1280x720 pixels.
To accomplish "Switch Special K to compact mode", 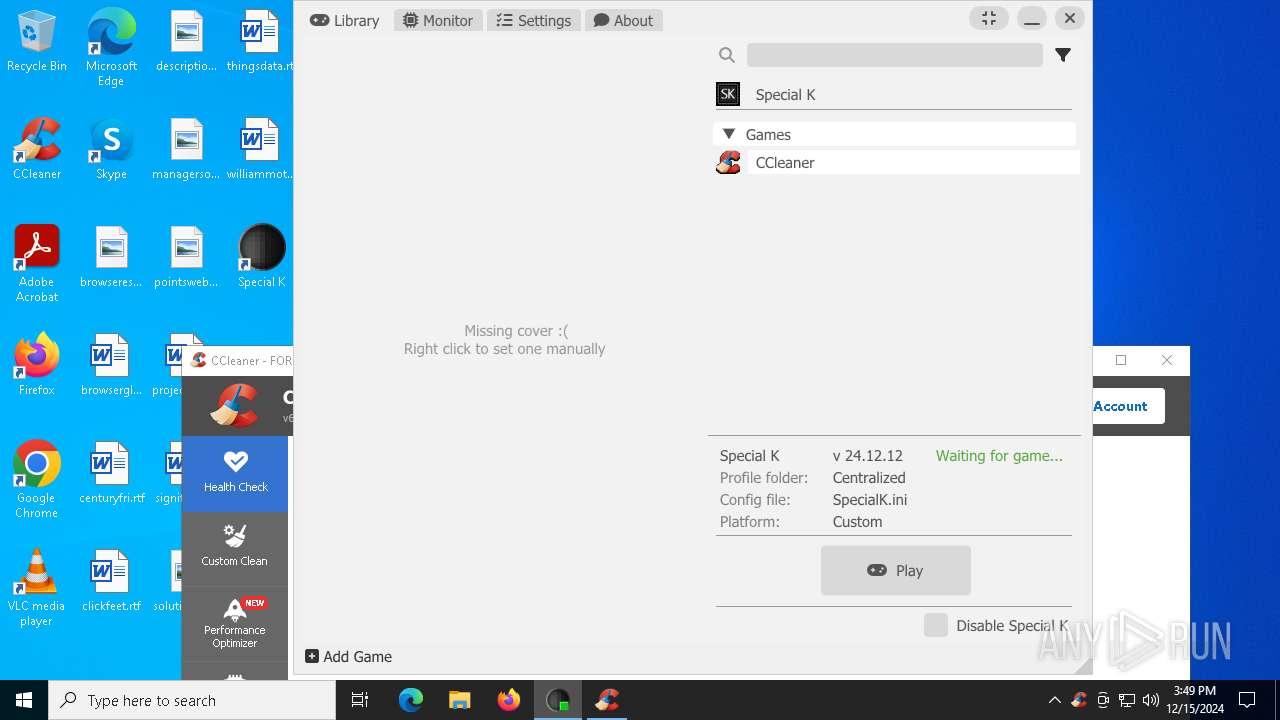I will click(x=988, y=18).
